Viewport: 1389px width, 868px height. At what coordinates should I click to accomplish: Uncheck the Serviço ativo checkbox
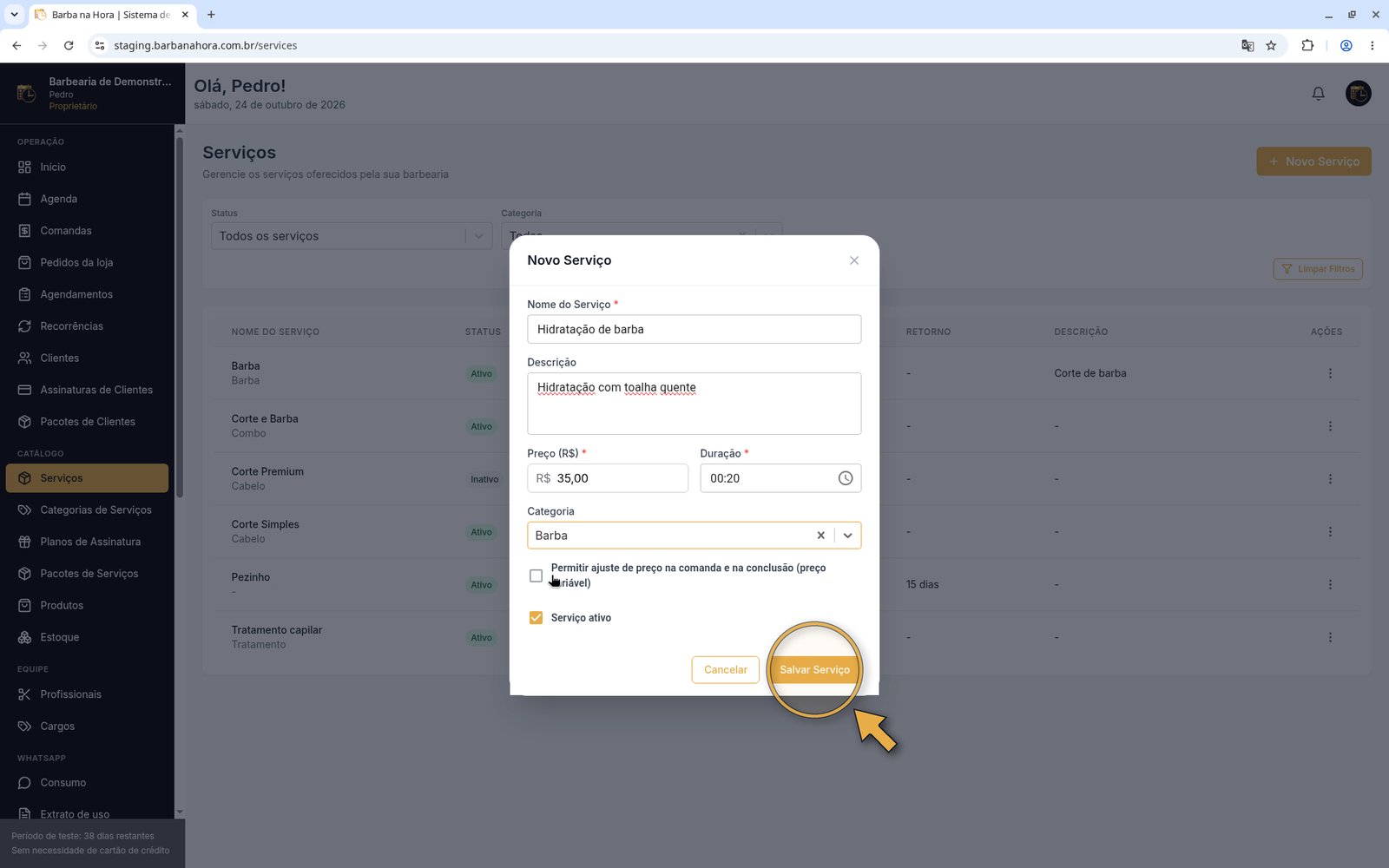pos(536,618)
